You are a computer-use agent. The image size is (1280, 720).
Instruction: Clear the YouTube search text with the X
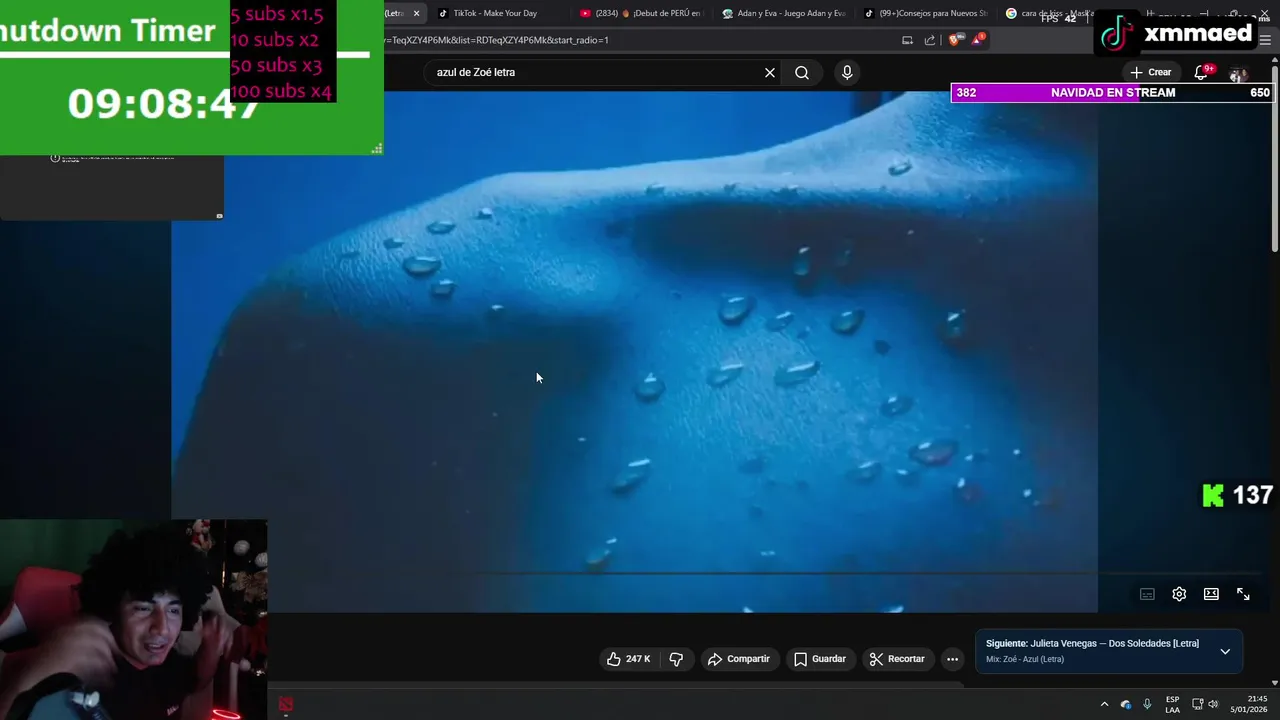tap(770, 72)
